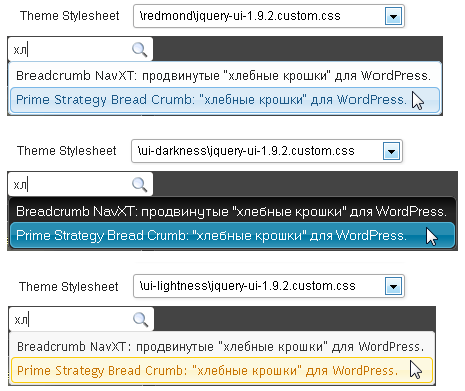465x391 pixels.
Task: Click the Theme Stylesheet label beside the ui-lightness combo
Action: click(69, 287)
